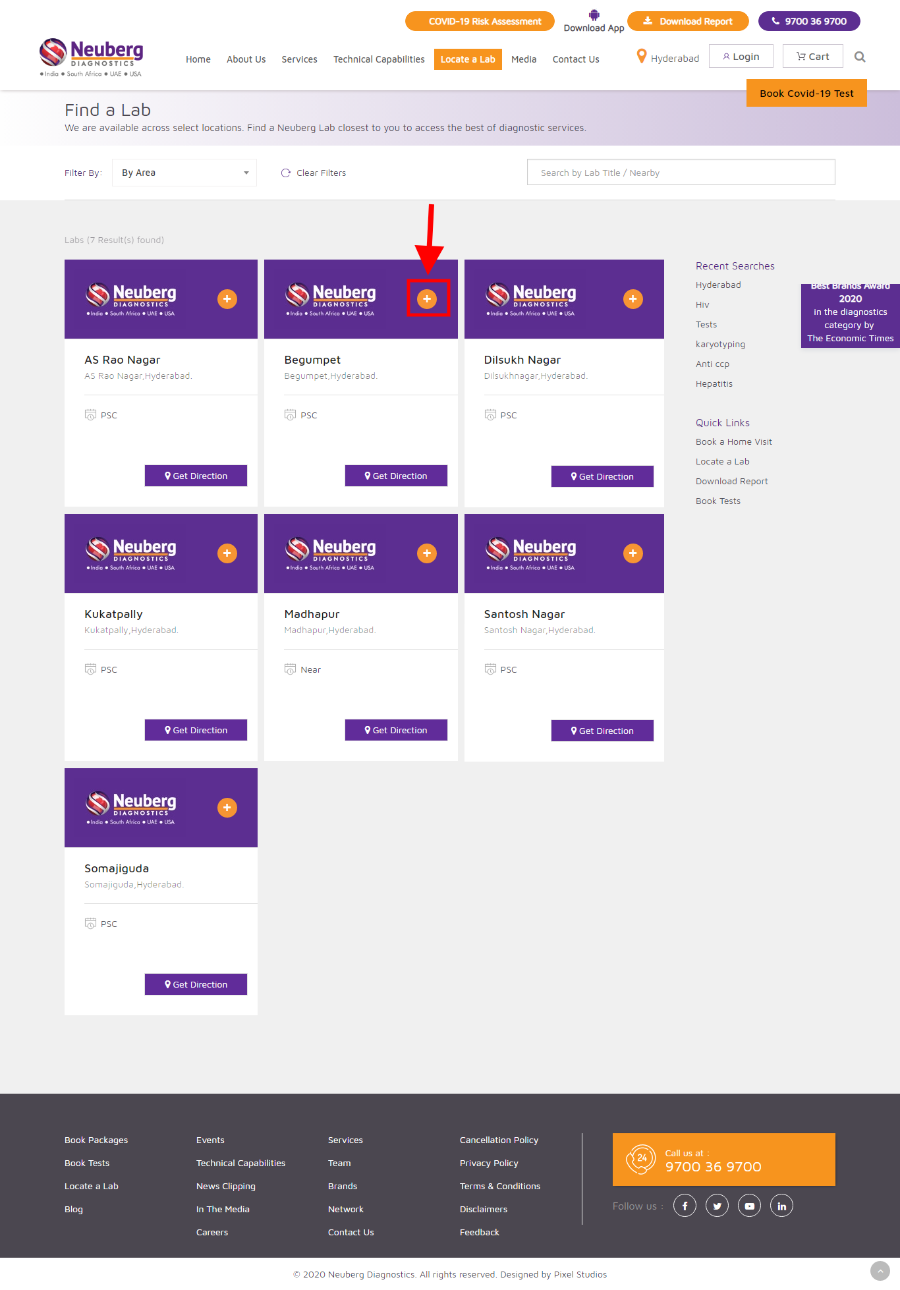Click the search magnifier icon in header
This screenshot has width=900, height=1290.
[x=860, y=57]
